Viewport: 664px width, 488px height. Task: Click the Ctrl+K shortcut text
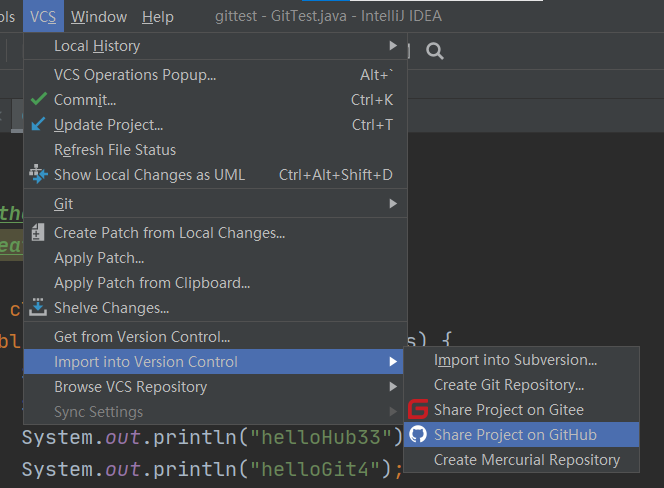pyautogui.click(x=372, y=100)
